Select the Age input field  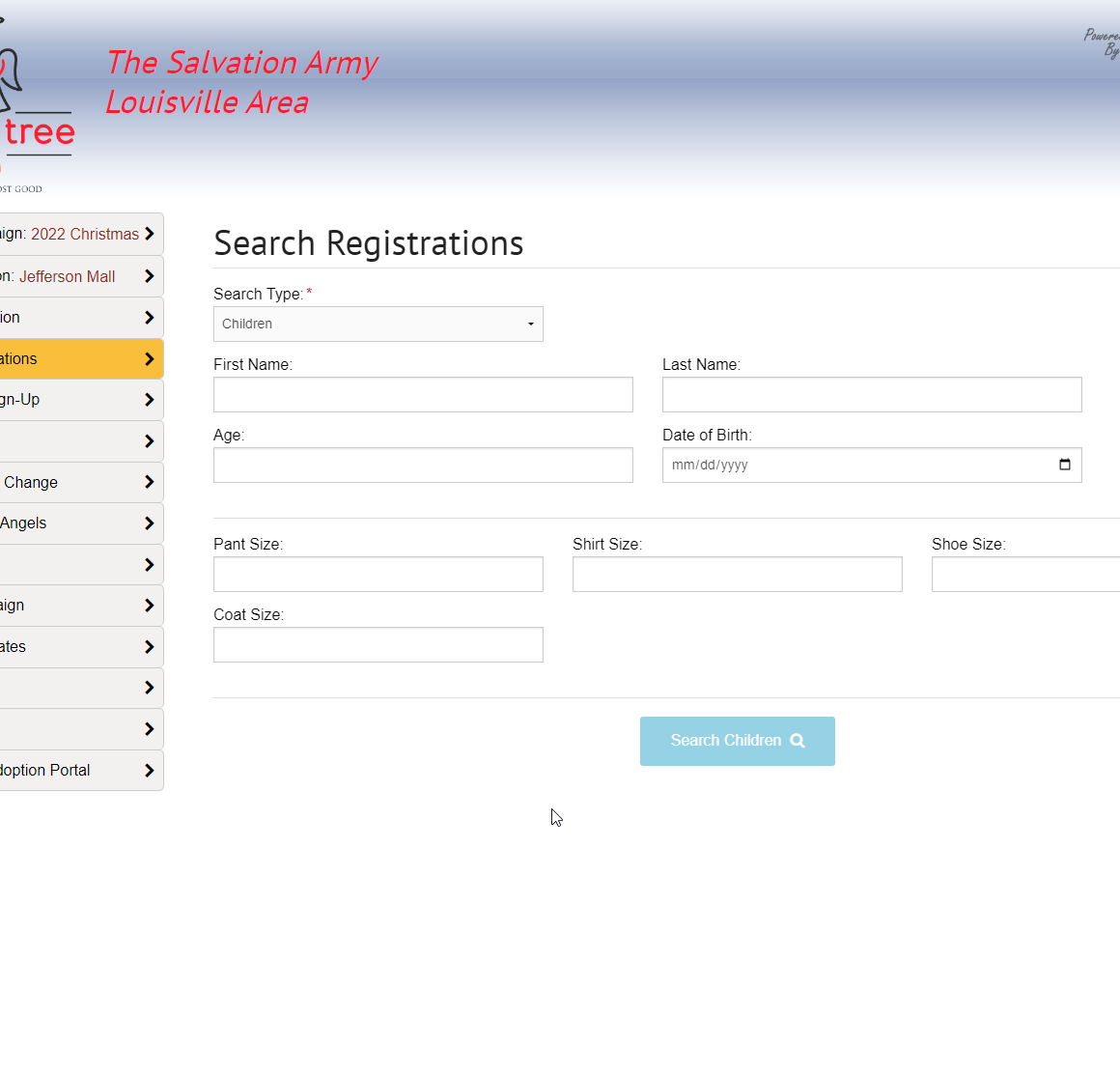tap(423, 466)
